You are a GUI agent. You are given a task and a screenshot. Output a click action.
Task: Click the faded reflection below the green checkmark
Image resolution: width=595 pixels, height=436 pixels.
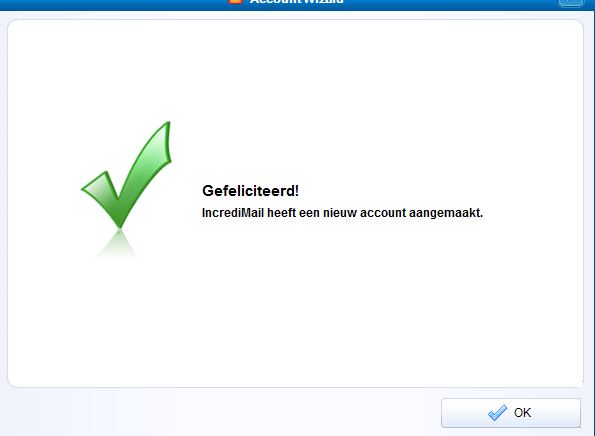click(116, 244)
